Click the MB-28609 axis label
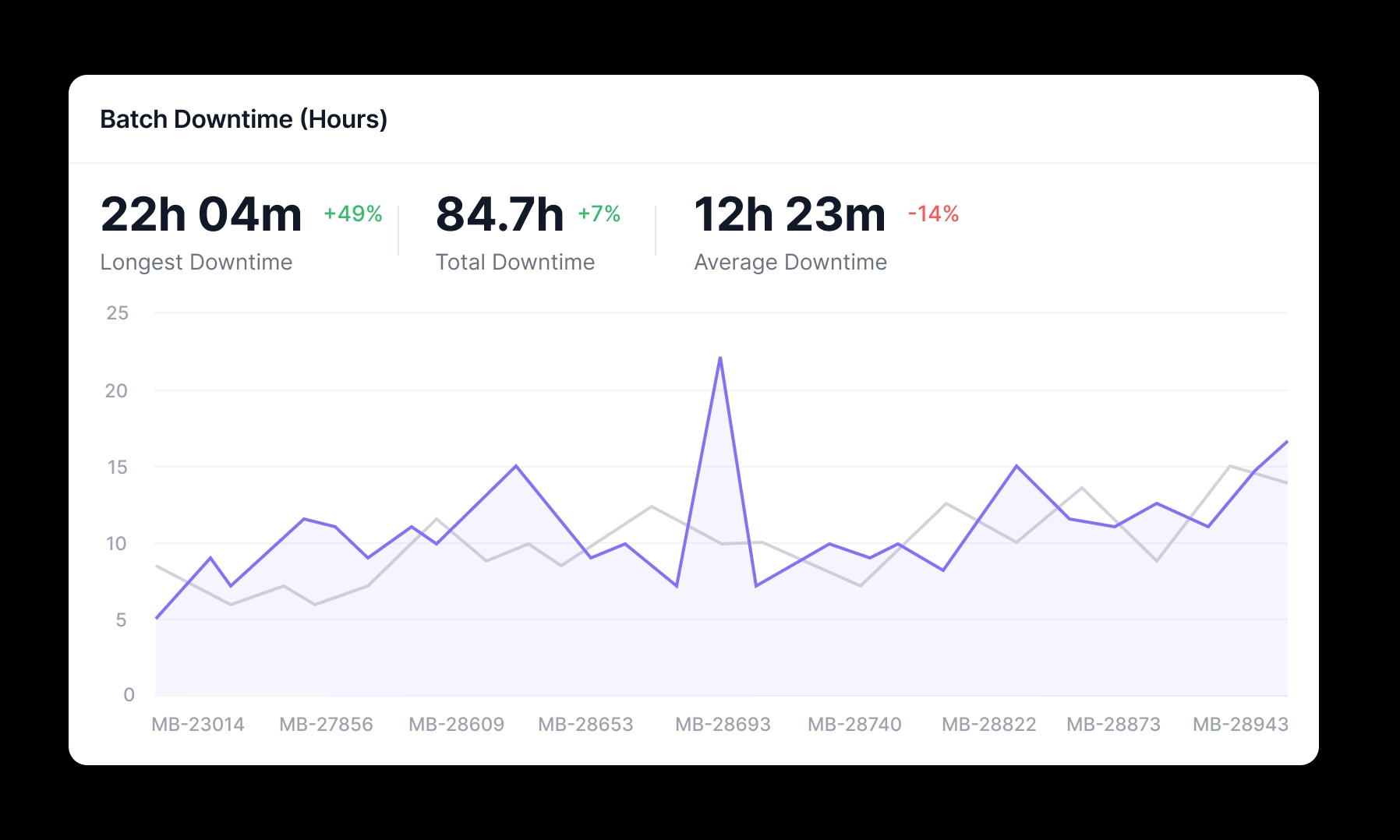 [x=456, y=725]
